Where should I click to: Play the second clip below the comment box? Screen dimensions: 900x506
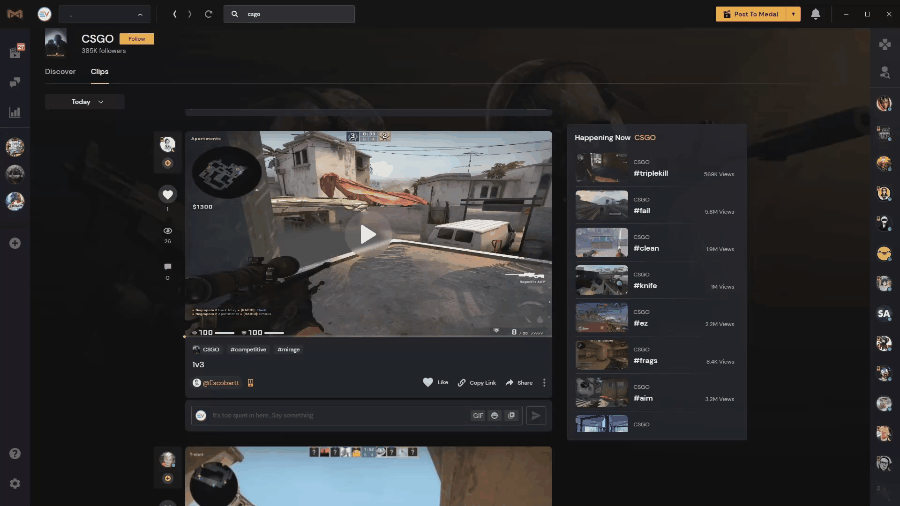click(368, 476)
